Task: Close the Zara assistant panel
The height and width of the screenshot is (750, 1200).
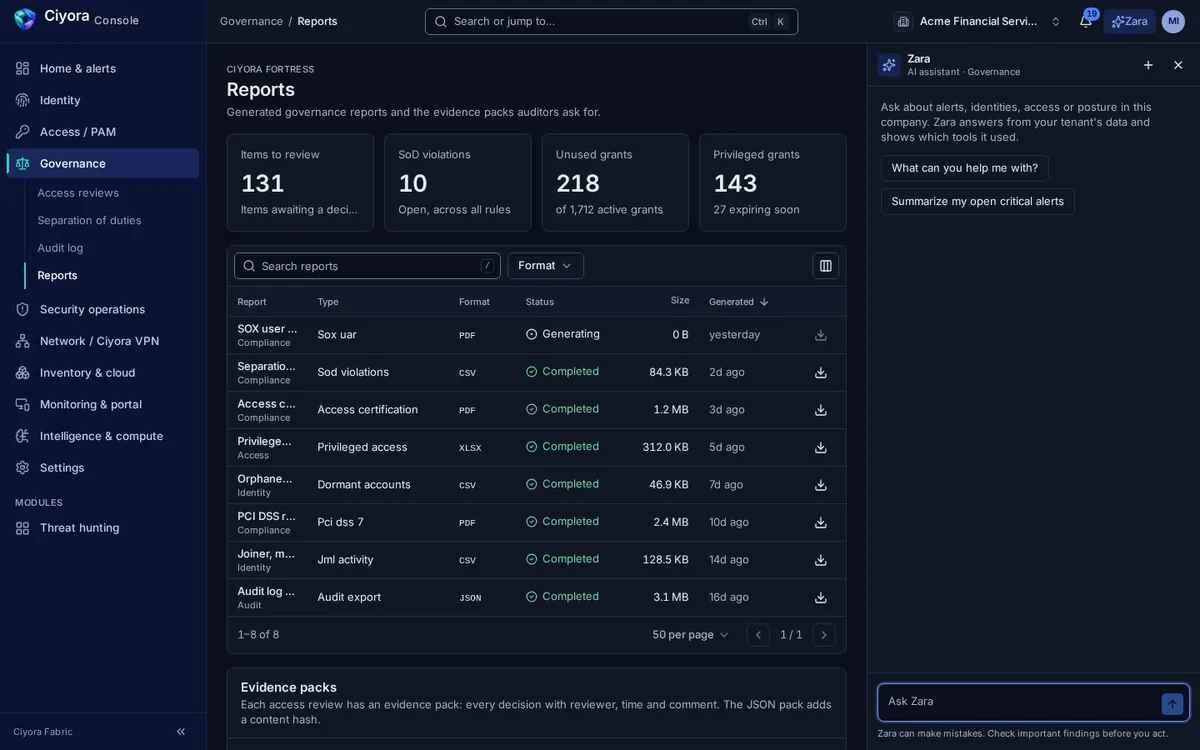Action: [1178, 65]
